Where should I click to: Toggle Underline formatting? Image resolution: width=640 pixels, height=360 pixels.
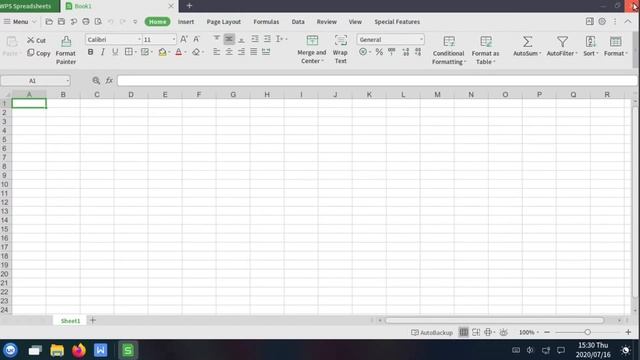115,52
